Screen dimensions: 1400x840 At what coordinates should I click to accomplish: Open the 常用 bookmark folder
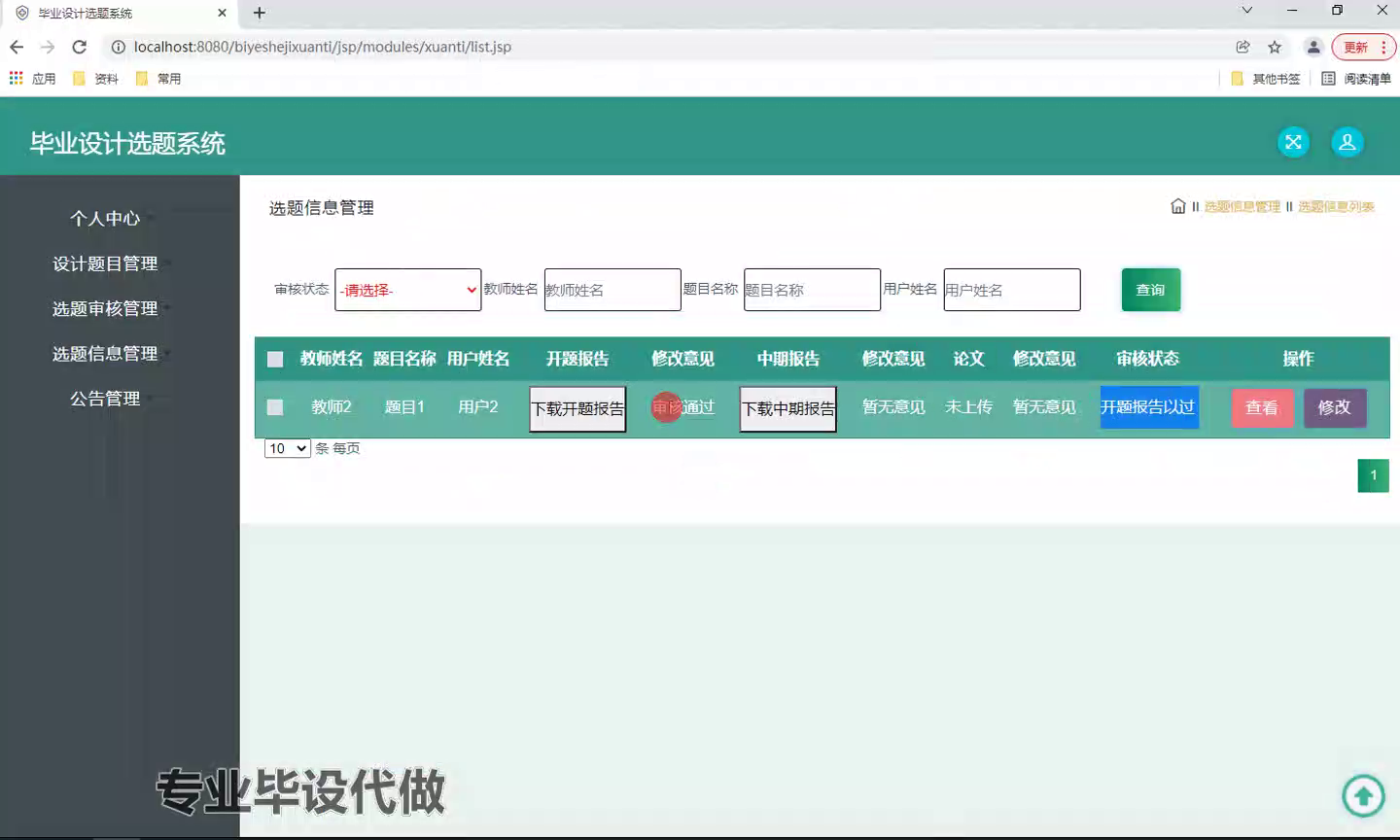(157, 79)
